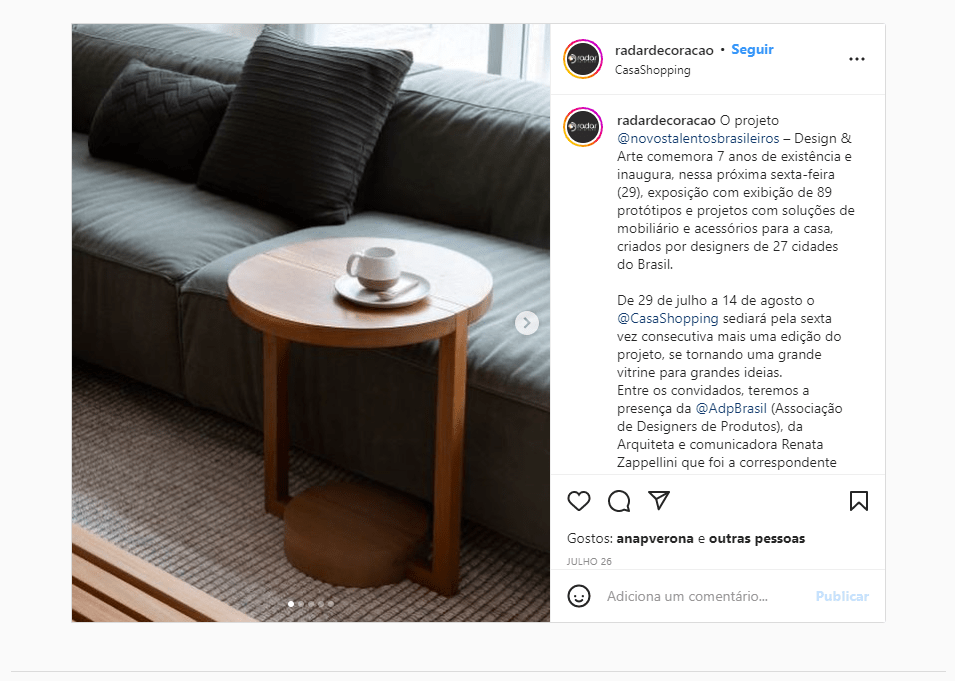Click radardecoracao avatar beside the caption
The width and height of the screenshot is (955, 681).
coord(583,127)
